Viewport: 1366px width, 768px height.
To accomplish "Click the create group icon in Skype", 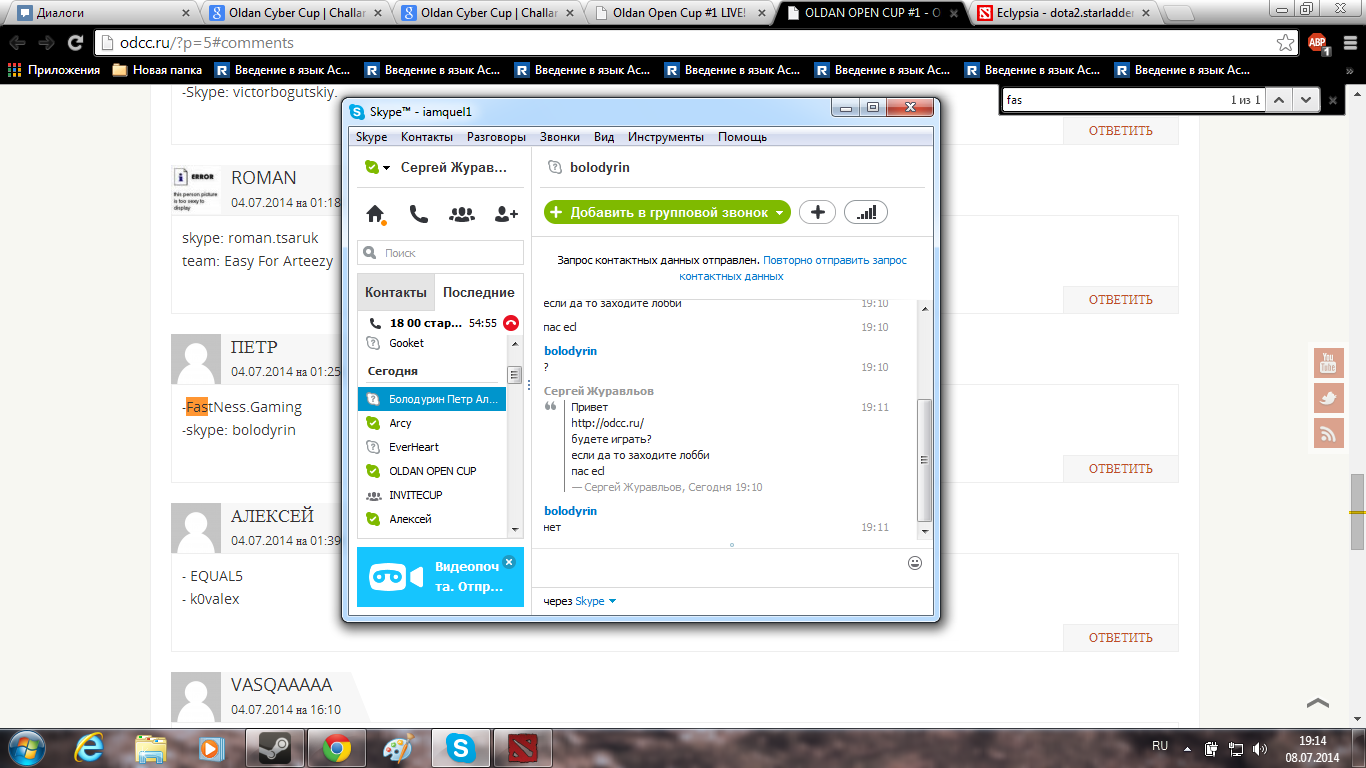I will pyautogui.click(x=462, y=214).
